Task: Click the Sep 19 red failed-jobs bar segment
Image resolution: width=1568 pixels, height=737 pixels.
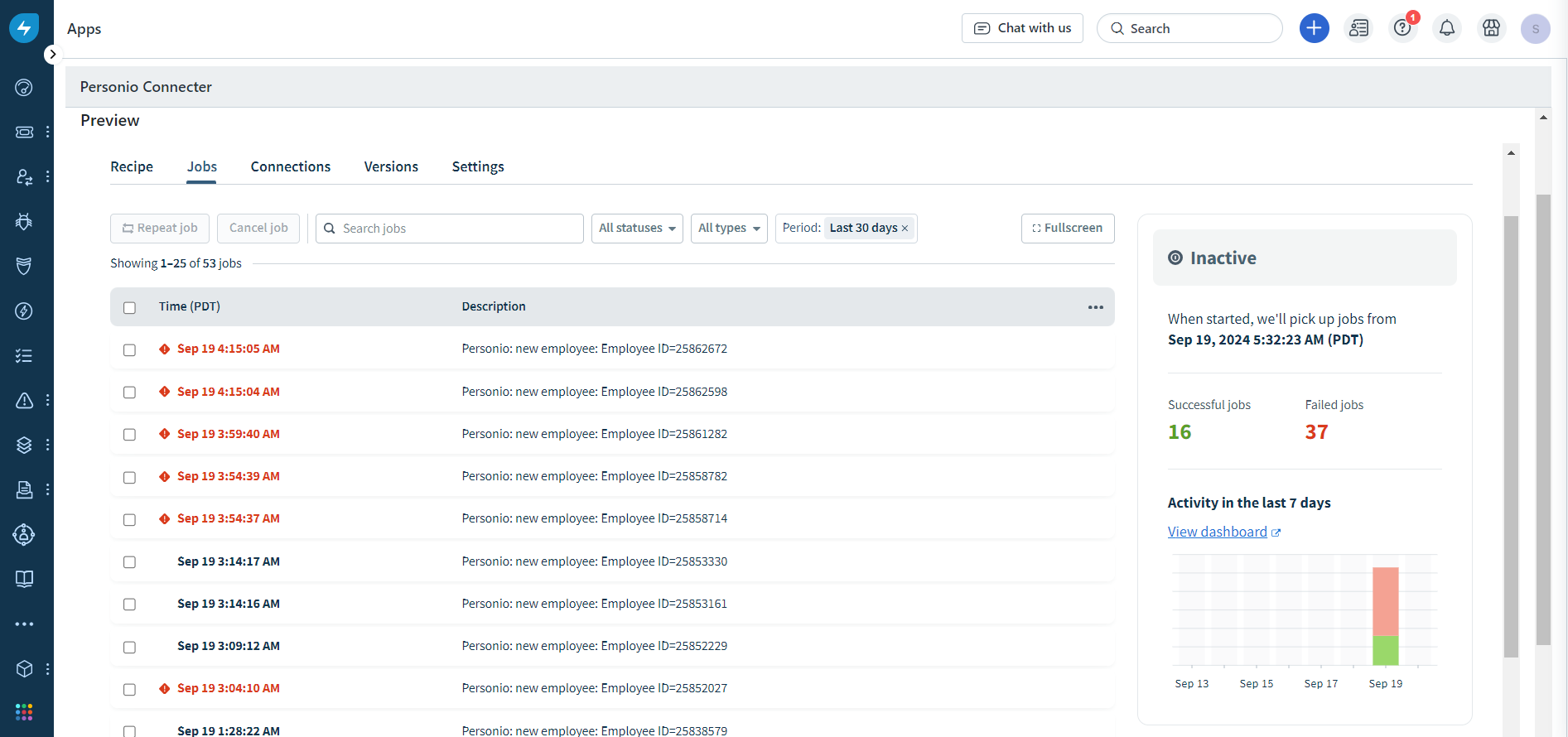Action: [x=1385, y=601]
